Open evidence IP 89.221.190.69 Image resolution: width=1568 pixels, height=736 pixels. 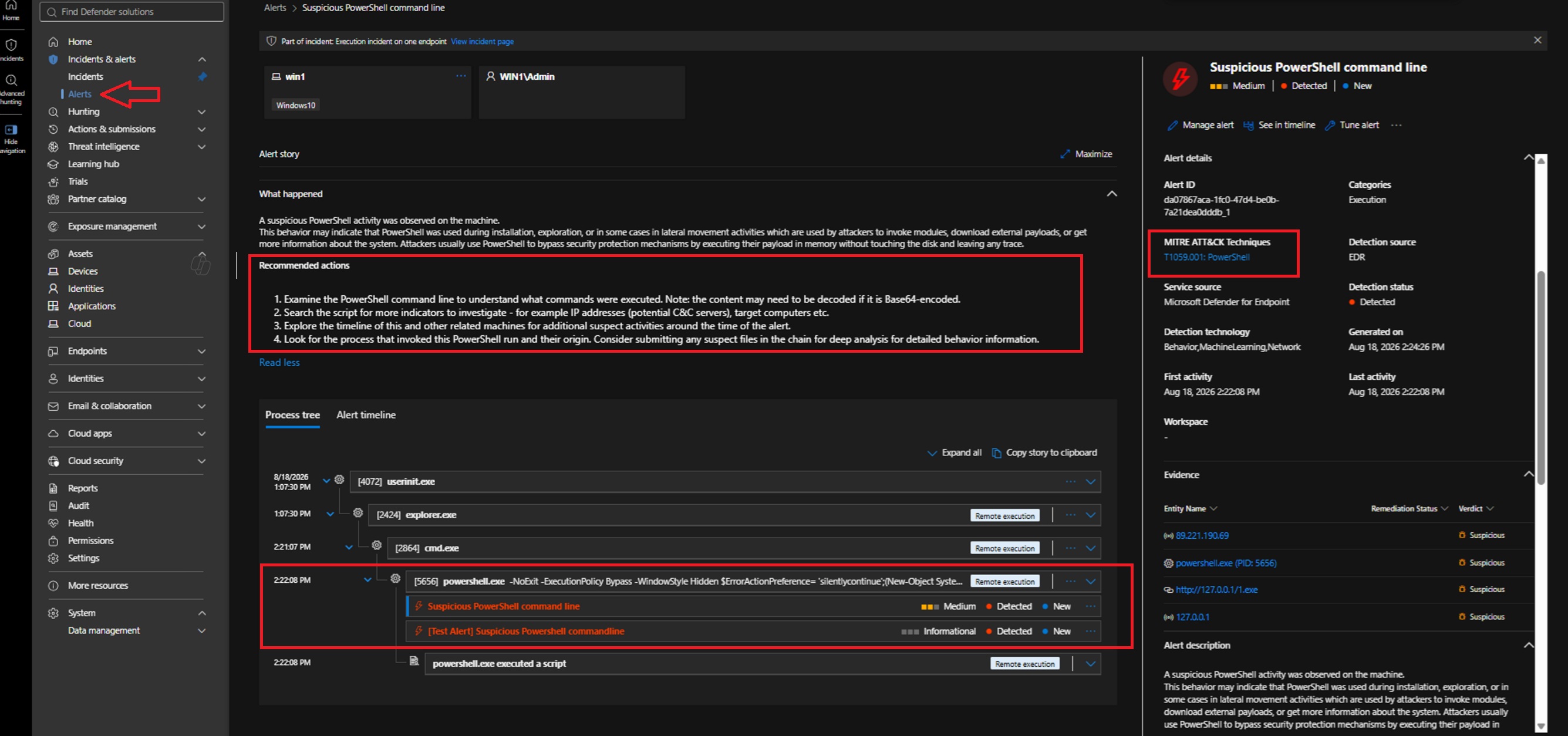coord(1202,536)
